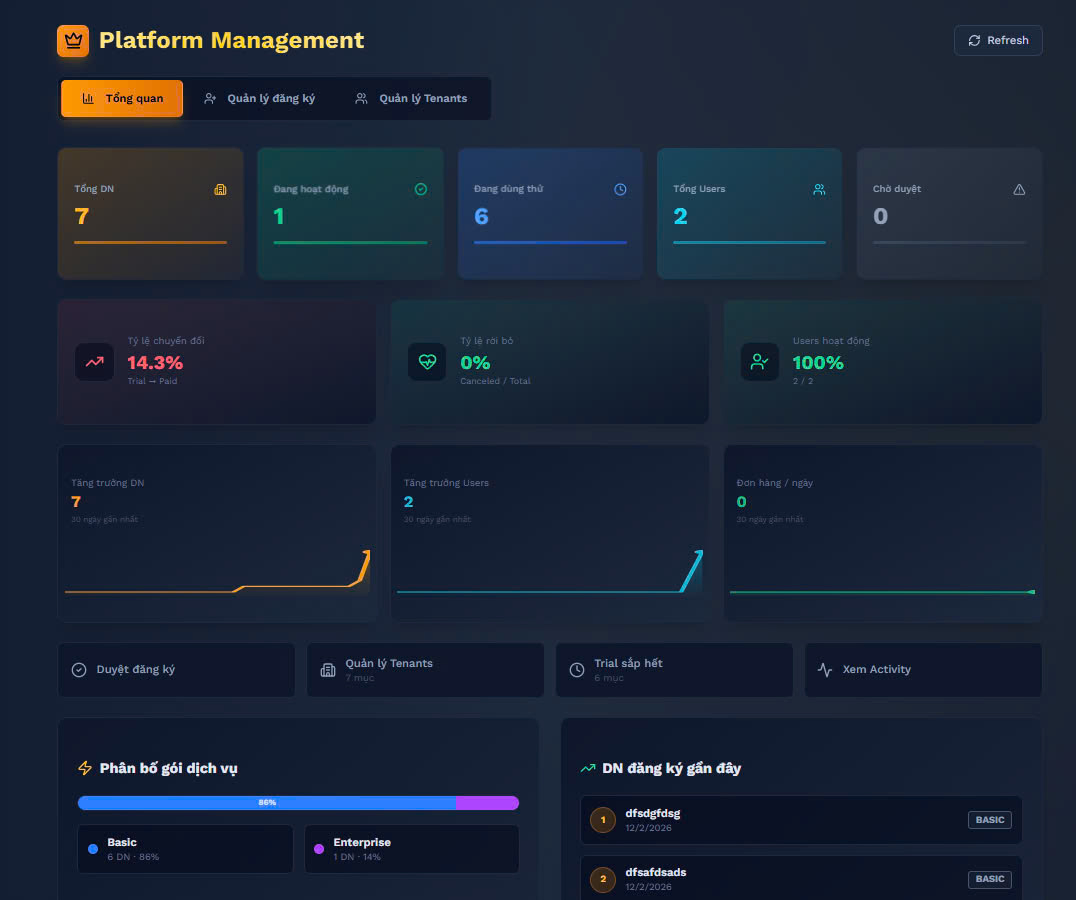This screenshot has height=900, width=1076.
Task: Click the heart pulse icon beside Tỷ lệ rời bỏ
Action: (x=427, y=362)
